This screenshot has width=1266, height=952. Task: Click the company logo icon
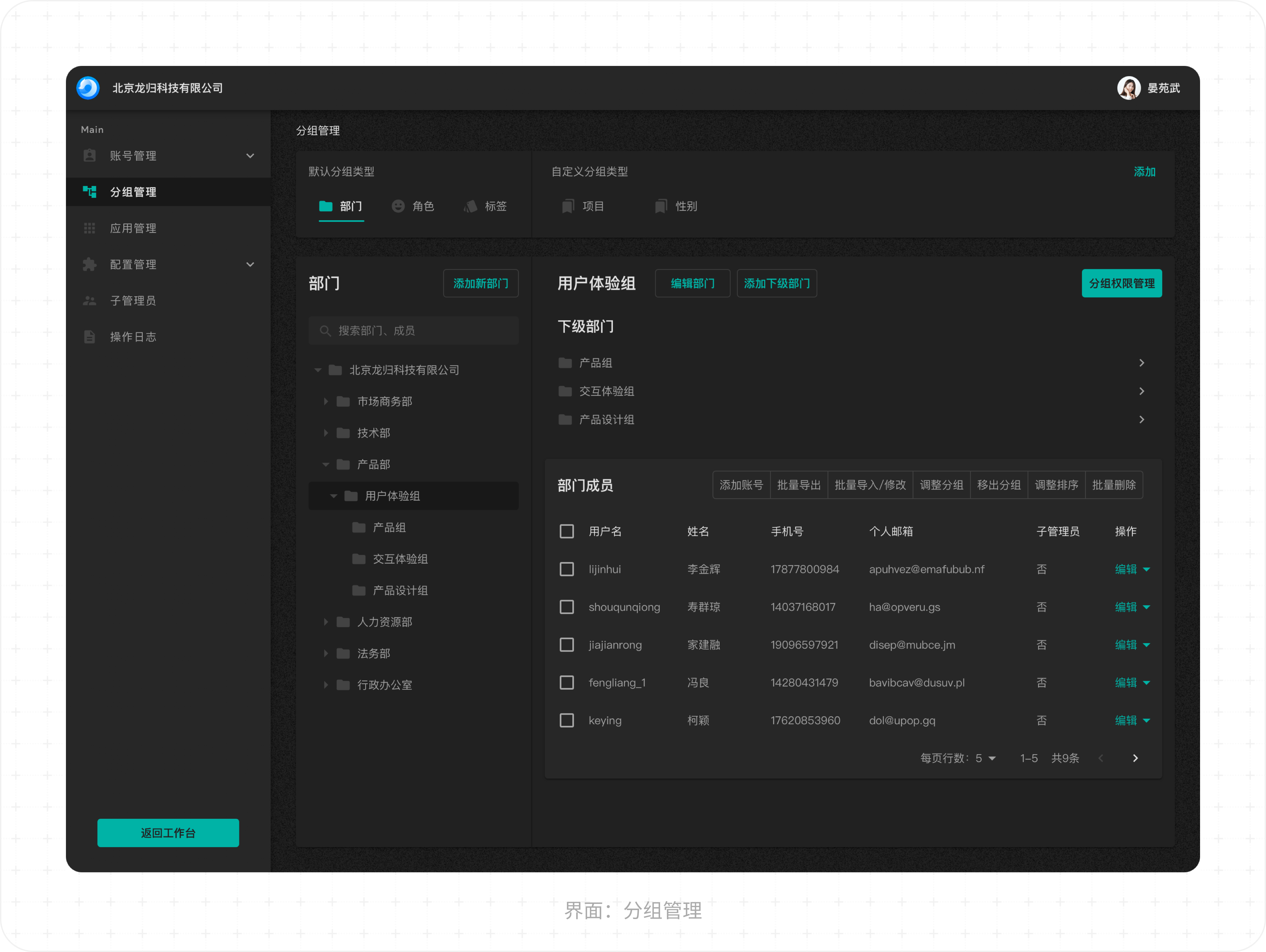[x=88, y=88]
